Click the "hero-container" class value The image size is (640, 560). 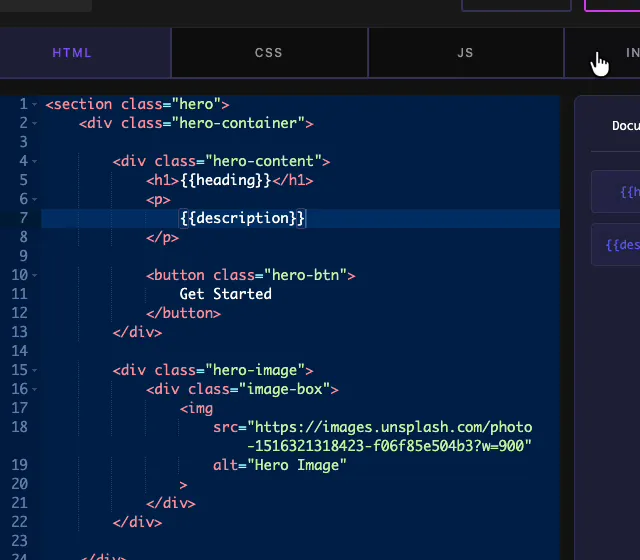[x=238, y=123]
